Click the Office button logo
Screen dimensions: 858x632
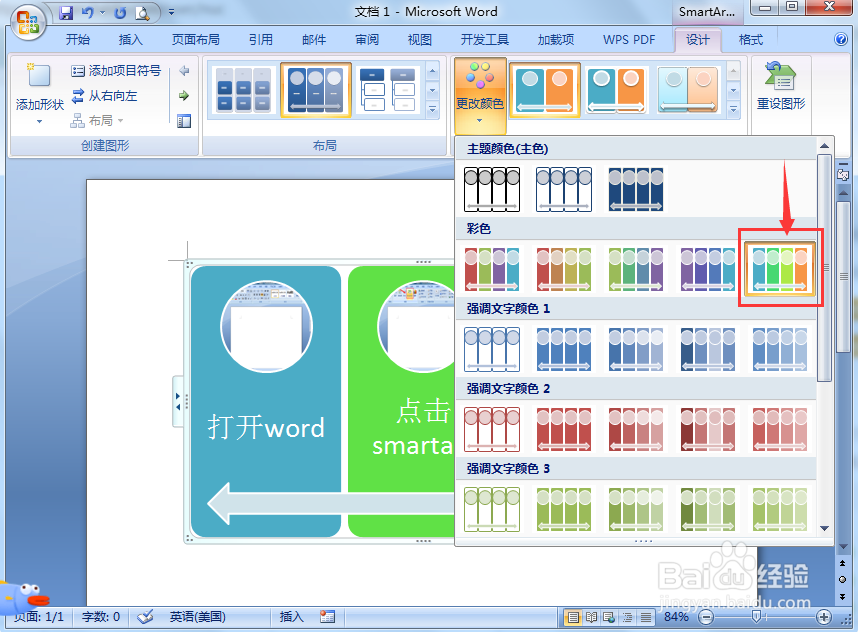pyautogui.click(x=27, y=22)
